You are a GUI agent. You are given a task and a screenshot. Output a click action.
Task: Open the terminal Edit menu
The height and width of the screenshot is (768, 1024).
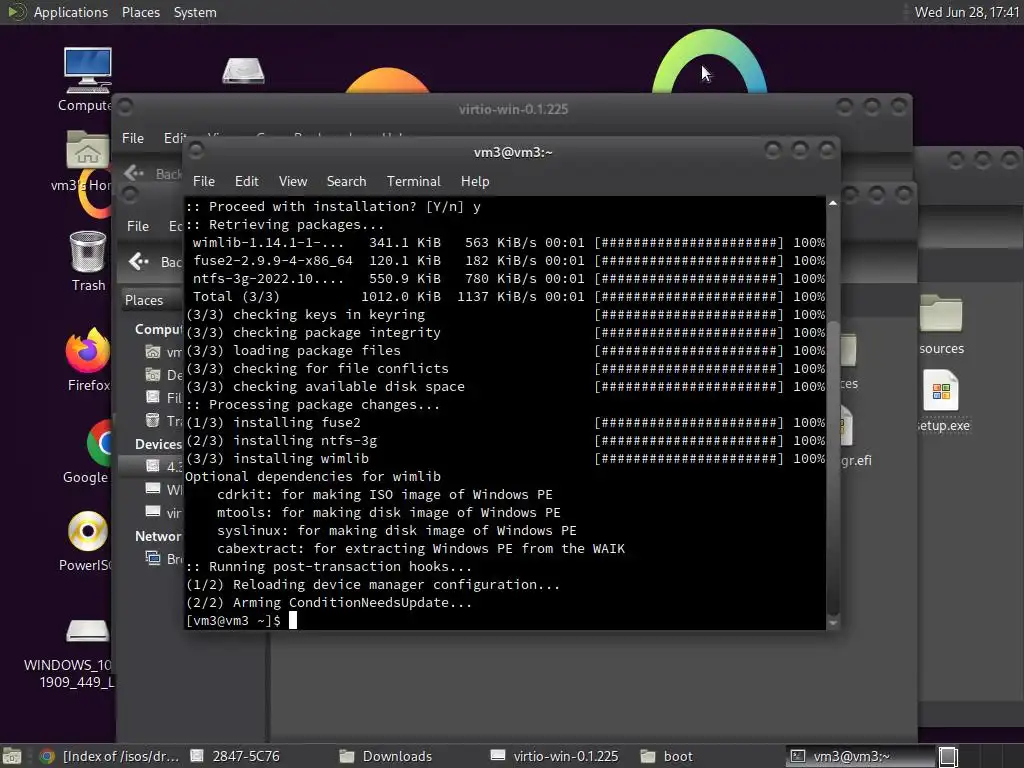pyautogui.click(x=246, y=181)
